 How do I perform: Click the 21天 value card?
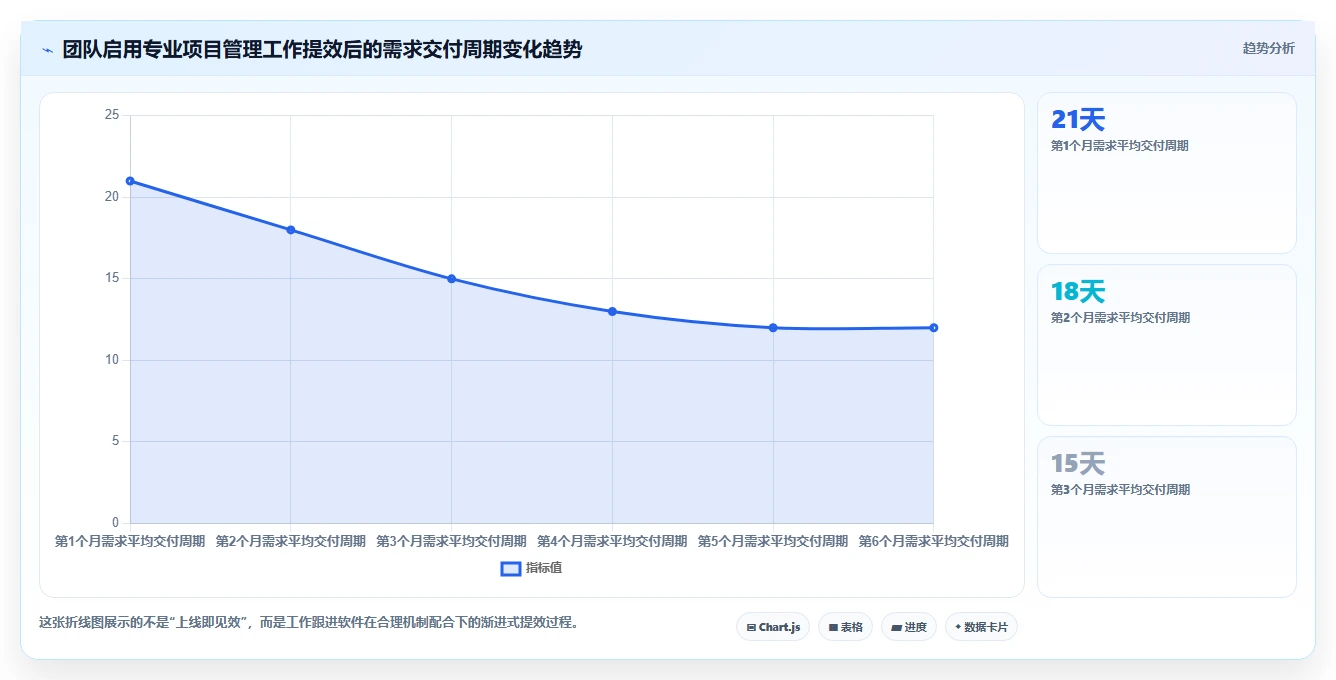[x=1167, y=173]
